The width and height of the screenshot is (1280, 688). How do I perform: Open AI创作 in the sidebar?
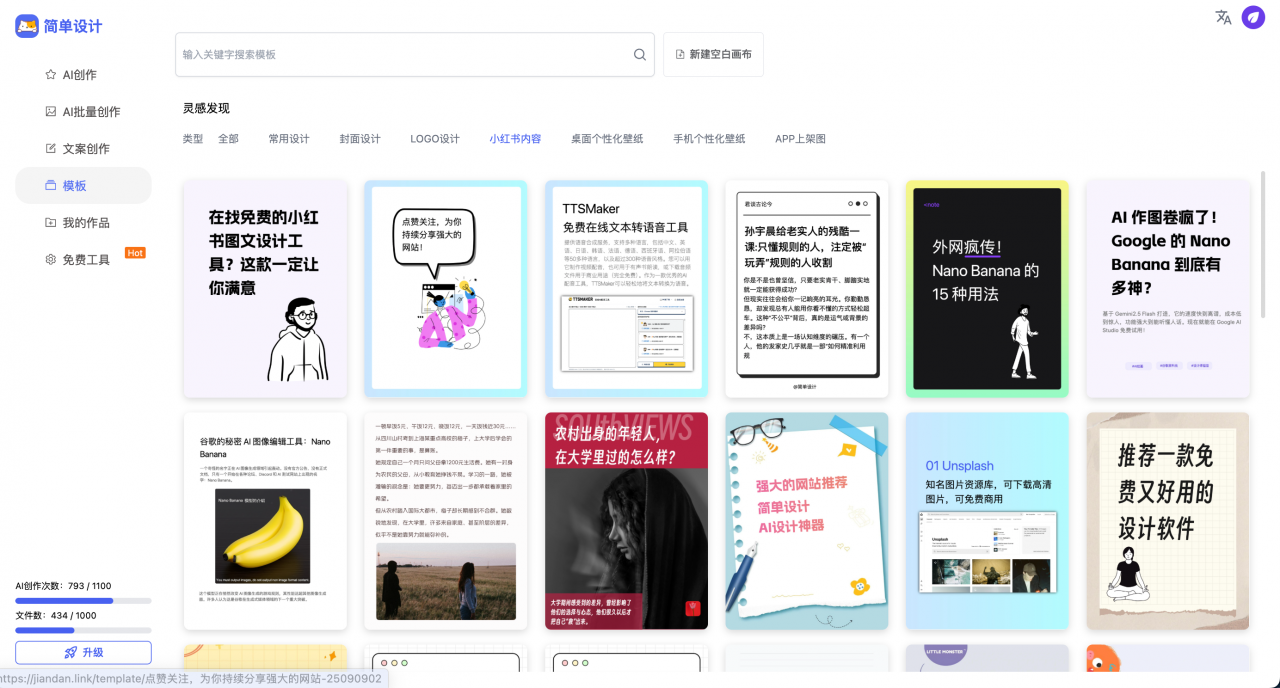coord(83,74)
